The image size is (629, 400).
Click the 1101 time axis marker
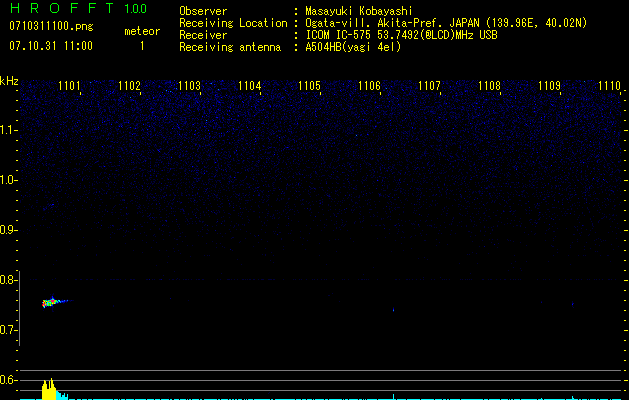pyautogui.click(x=69, y=86)
